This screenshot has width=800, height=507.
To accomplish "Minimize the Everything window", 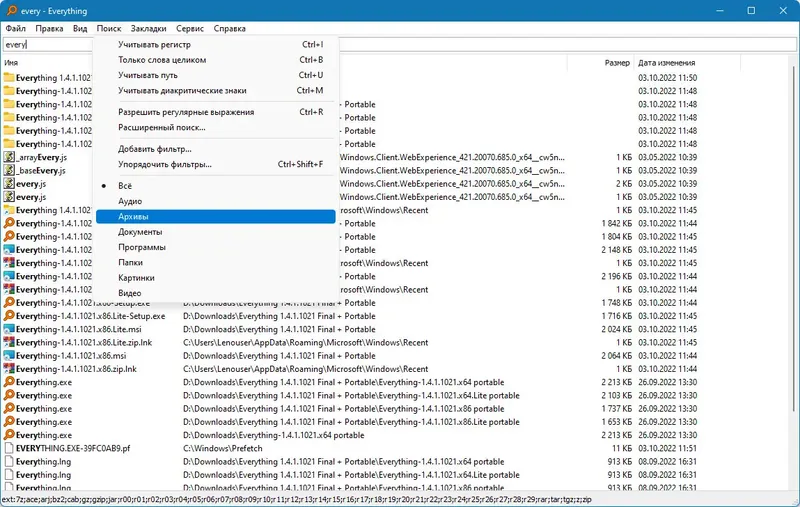I will click(720, 10).
